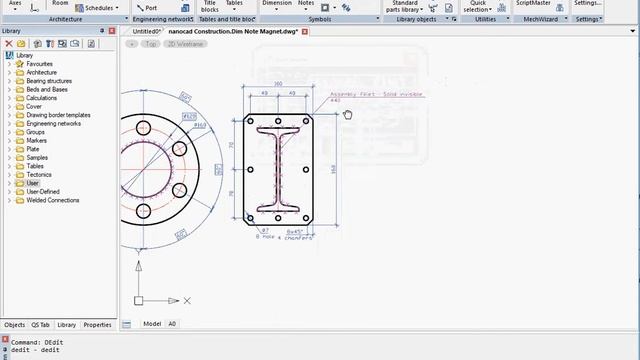Image resolution: width=640 pixels, height=360 pixels.
Task: Click the filter-style icon in Library toolbar
Action: tap(49, 44)
